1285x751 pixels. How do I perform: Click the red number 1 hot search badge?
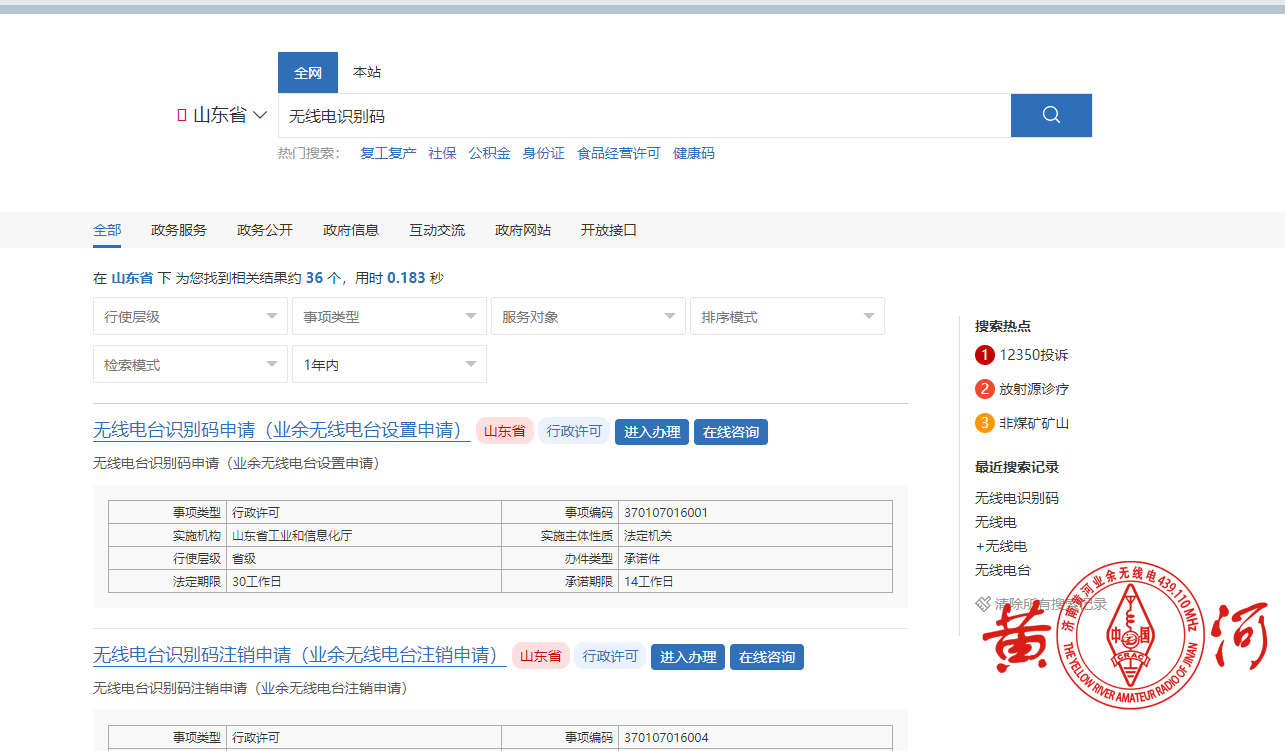984,355
